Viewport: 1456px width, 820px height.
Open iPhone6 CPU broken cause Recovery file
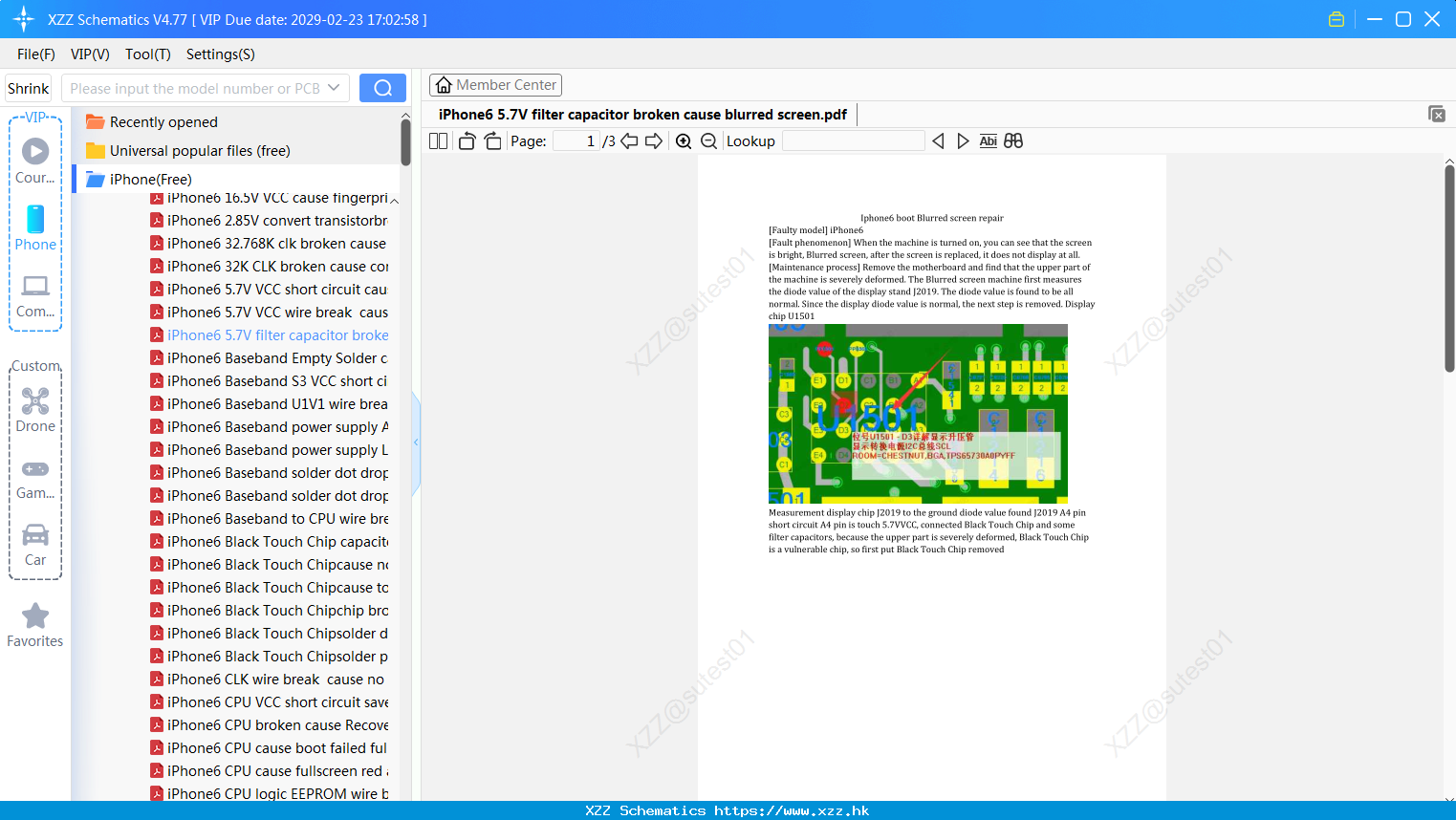269,725
